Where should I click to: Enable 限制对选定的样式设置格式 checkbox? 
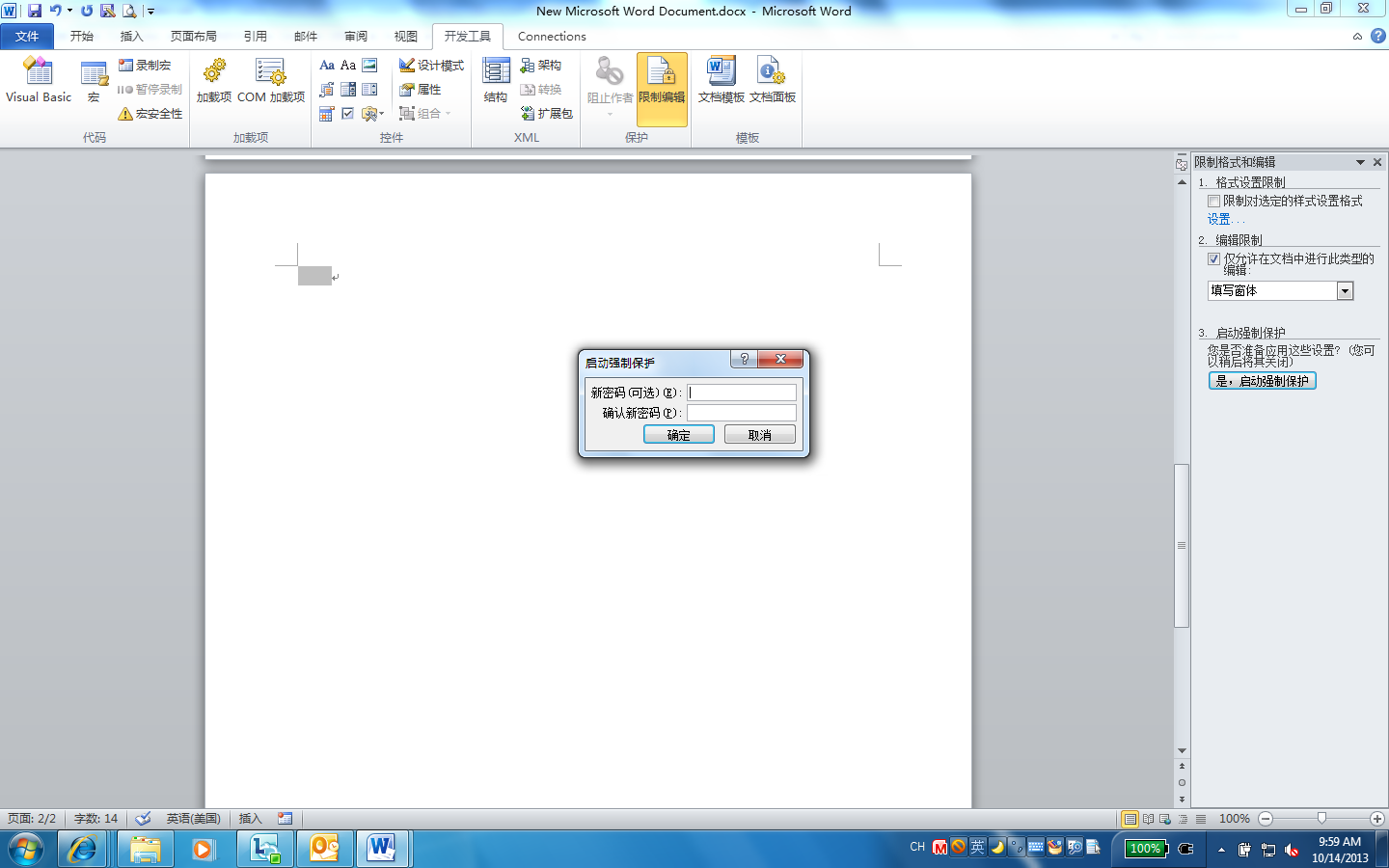pos(1213,202)
